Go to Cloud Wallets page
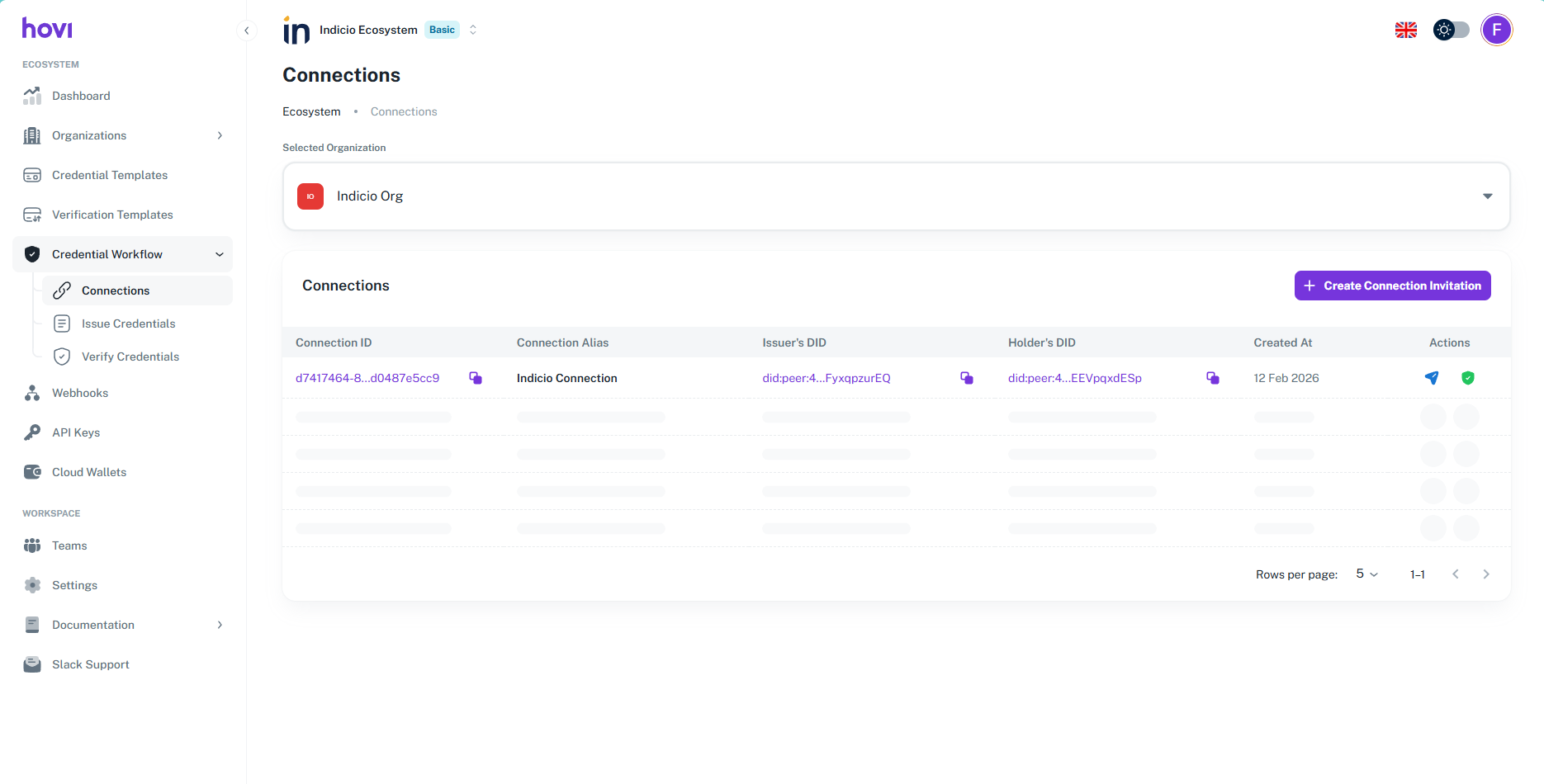1544x784 pixels. click(x=89, y=472)
